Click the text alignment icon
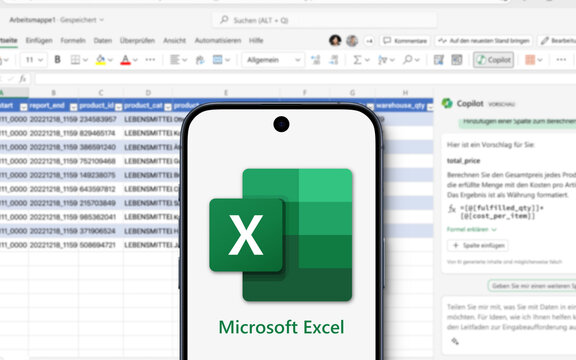Viewport: 576px width, 360px height. [x=175, y=60]
